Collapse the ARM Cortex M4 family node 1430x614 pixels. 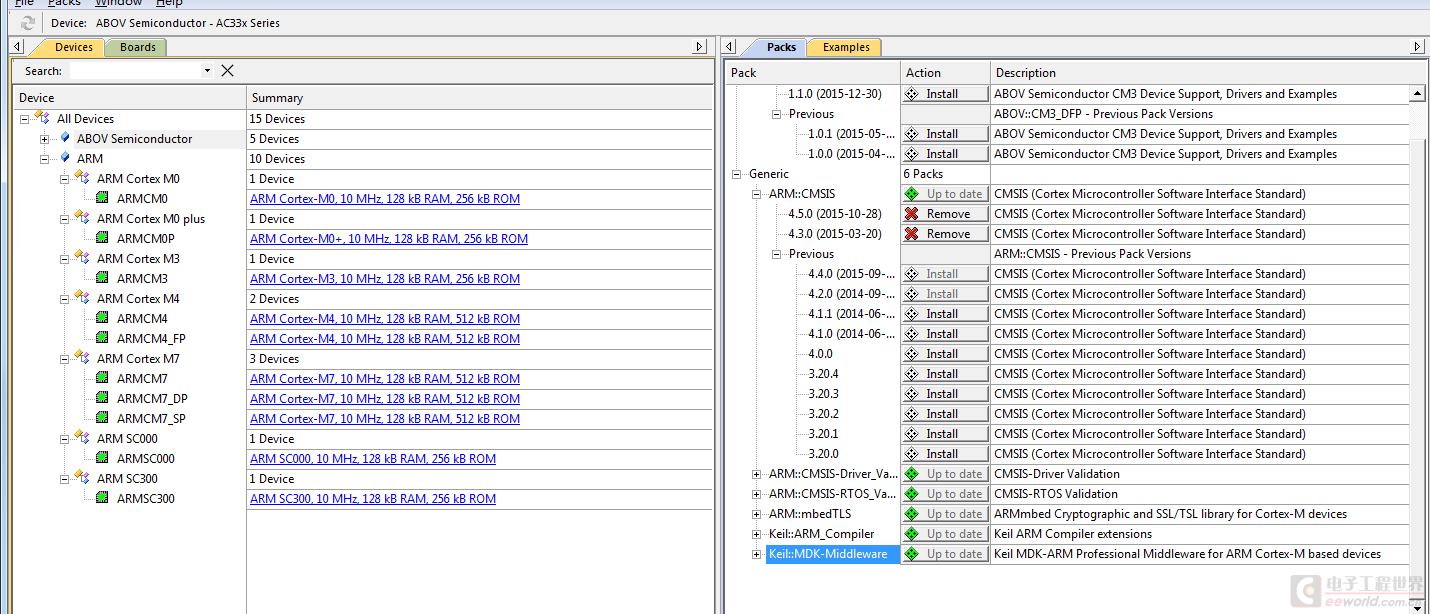(65, 299)
